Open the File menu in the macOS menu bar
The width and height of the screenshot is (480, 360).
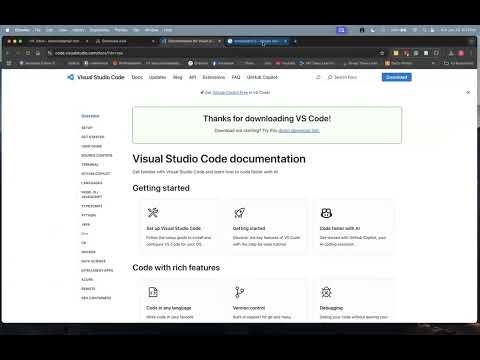(37, 30)
